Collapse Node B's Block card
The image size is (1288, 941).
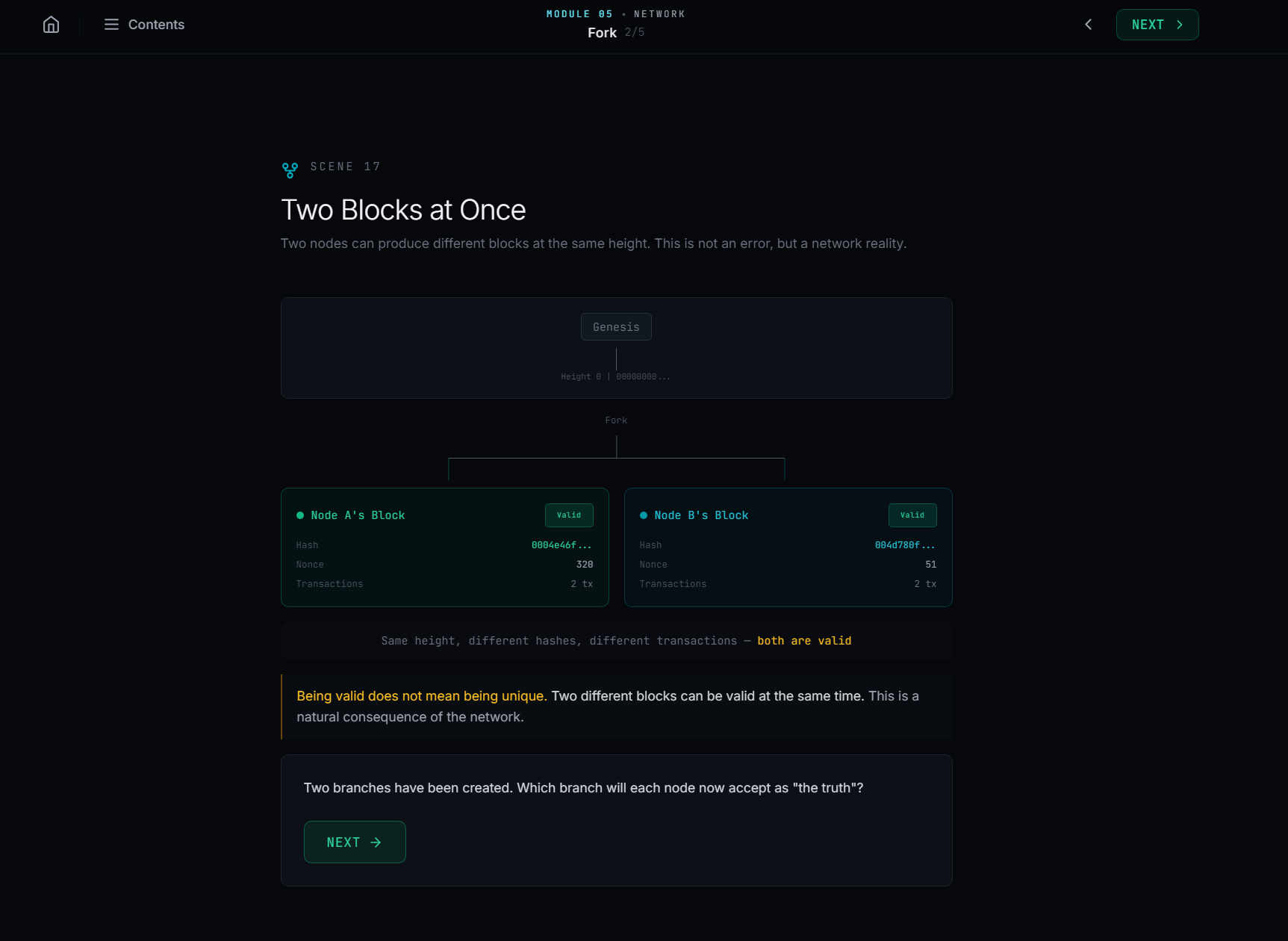pyautogui.click(x=788, y=547)
